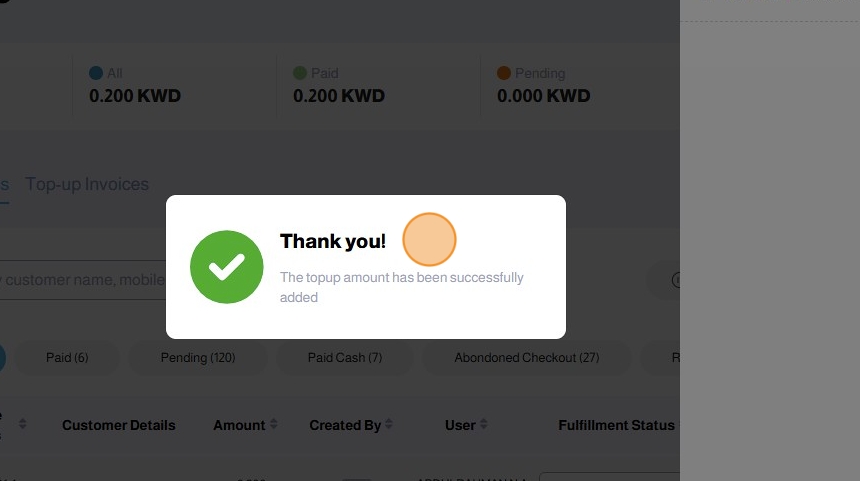
Task: Click the orange circle beside Thank you
Action: [x=429, y=240]
